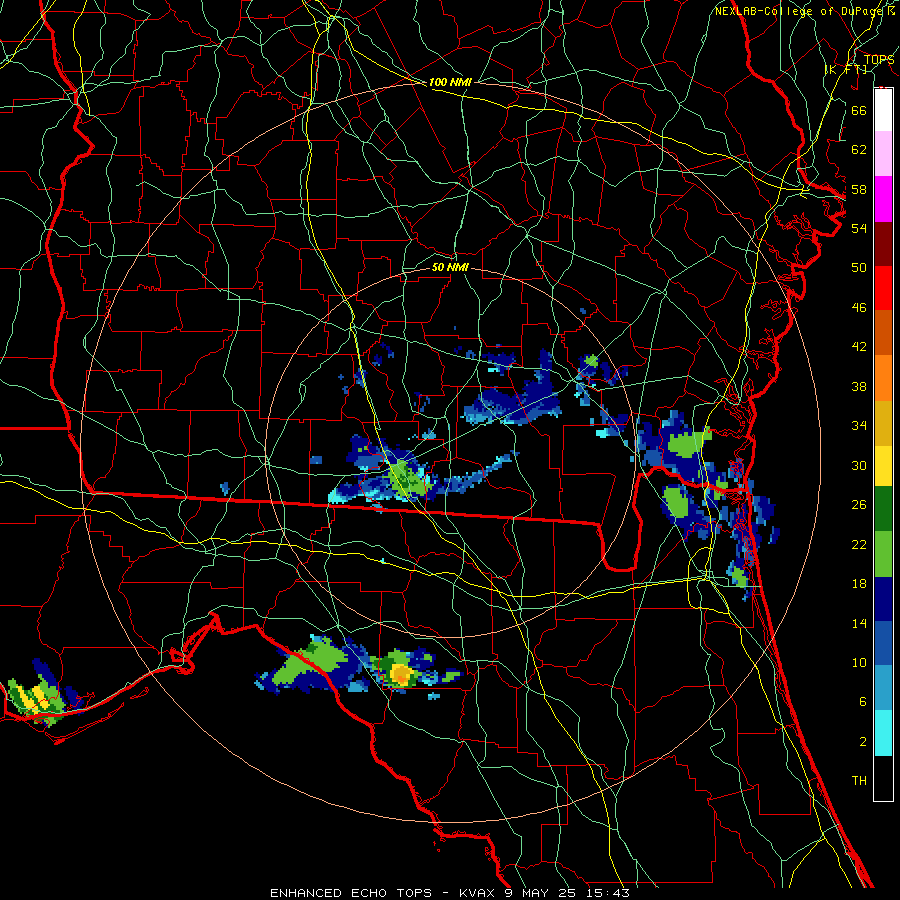This screenshot has width=900, height=900.
Task: Click the bright red 46 kft swatch
Action: [x=883, y=288]
